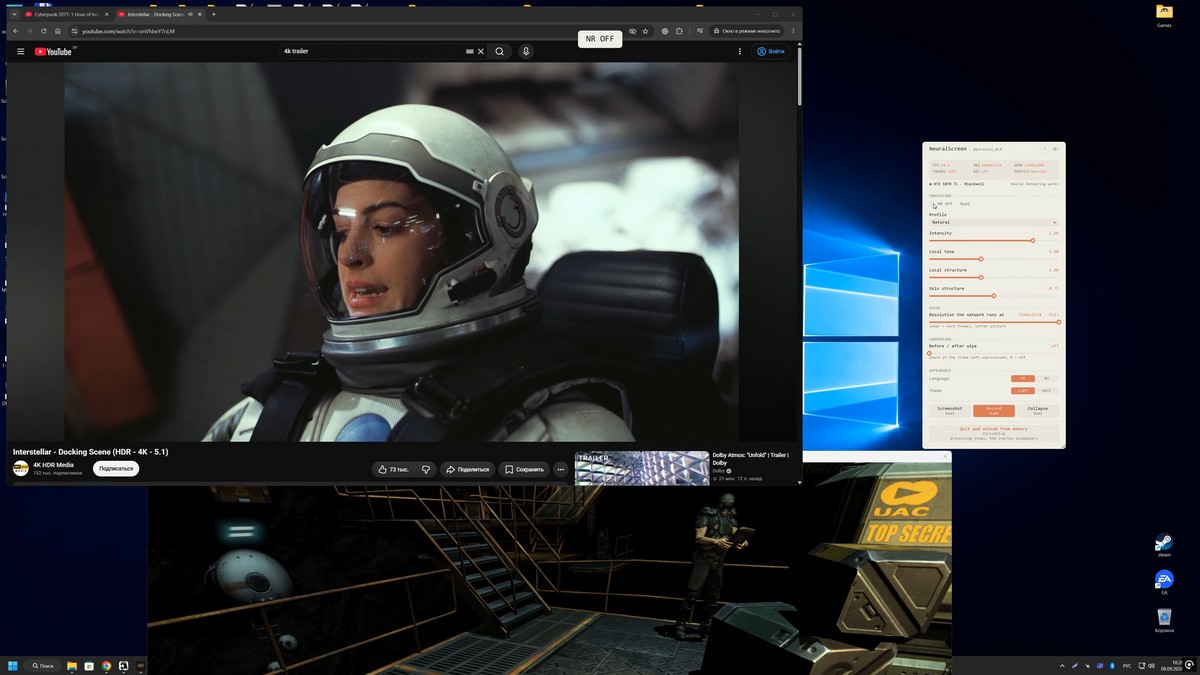Clear the YouTube search box text
The height and width of the screenshot is (675, 1200).
(480, 51)
